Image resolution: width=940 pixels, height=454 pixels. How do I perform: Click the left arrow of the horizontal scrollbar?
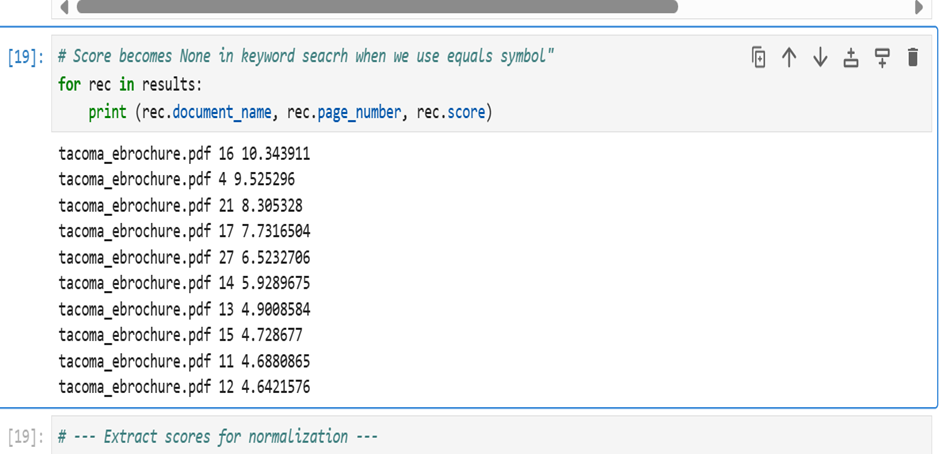(65, 6)
